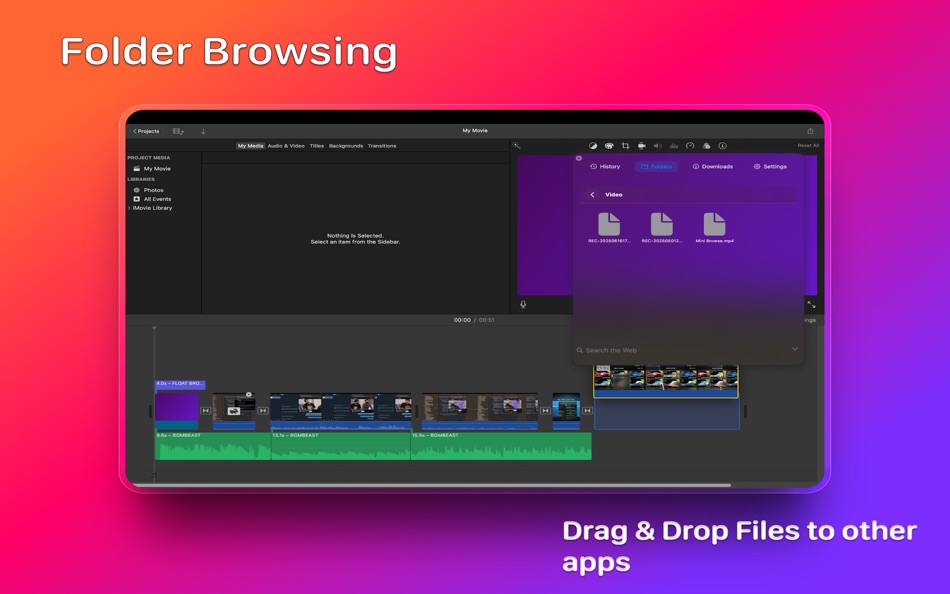Go back to Projects
Screen dimensions: 950x594
coord(146,130)
